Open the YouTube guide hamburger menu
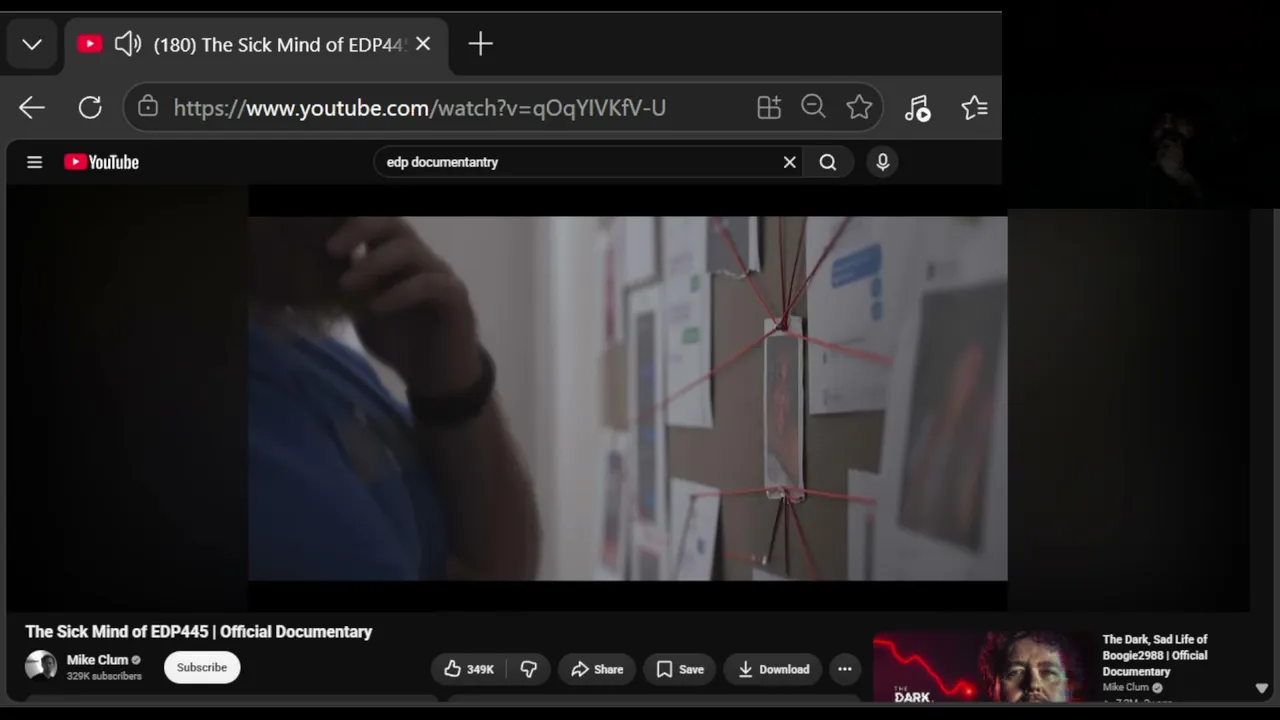Image resolution: width=1280 pixels, height=720 pixels. [34, 162]
